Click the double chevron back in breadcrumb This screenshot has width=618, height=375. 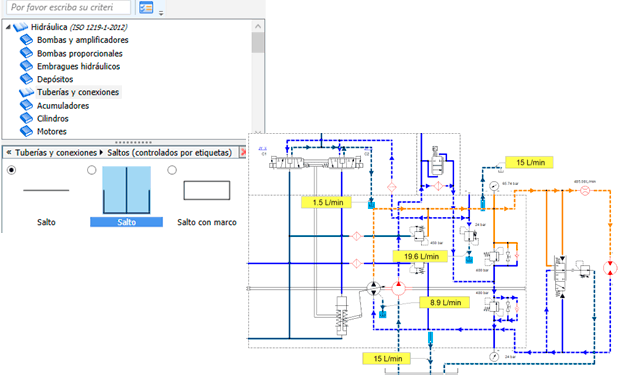click(x=9, y=152)
